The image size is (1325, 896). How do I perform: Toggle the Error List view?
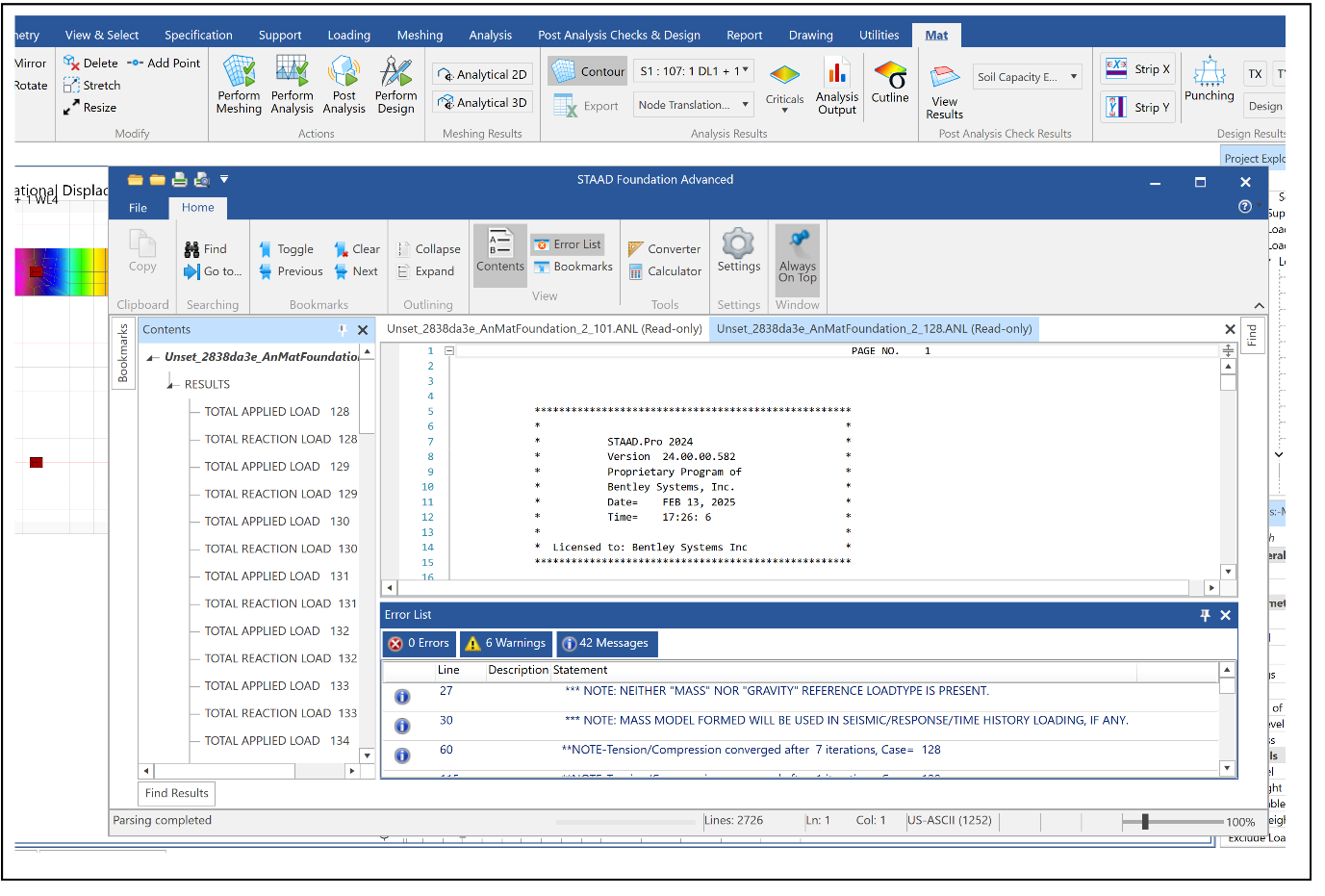[567, 244]
